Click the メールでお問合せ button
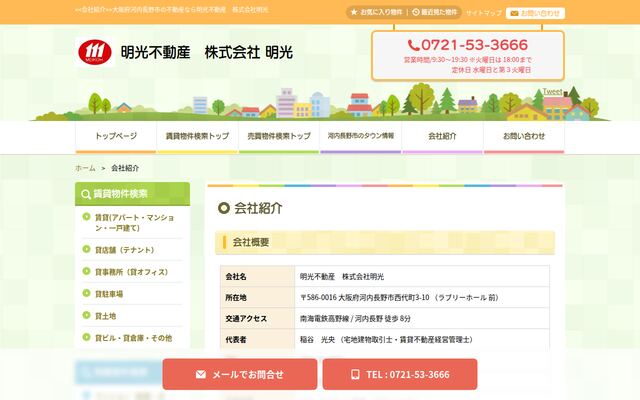Viewport: 640px width, 400px height. (x=240, y=374)
